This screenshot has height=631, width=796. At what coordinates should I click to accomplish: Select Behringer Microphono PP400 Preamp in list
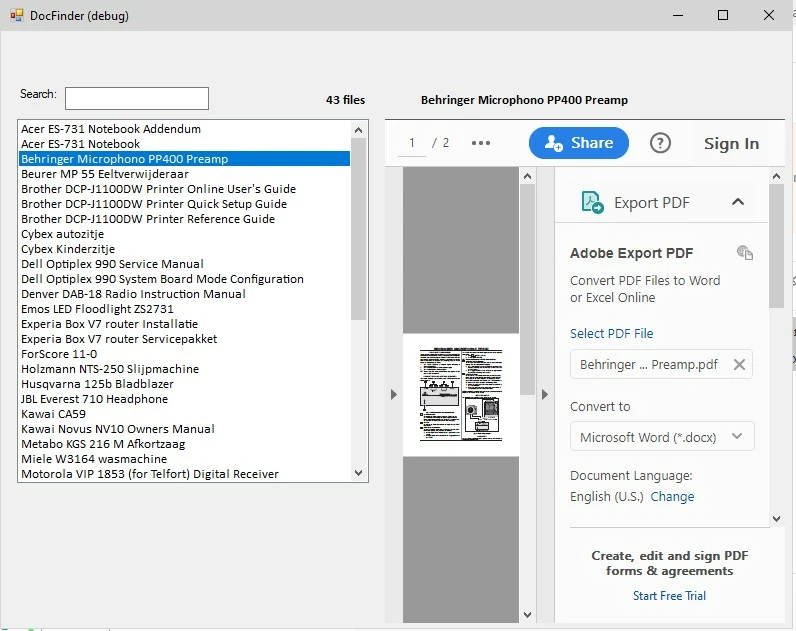(x=184, y=159)
